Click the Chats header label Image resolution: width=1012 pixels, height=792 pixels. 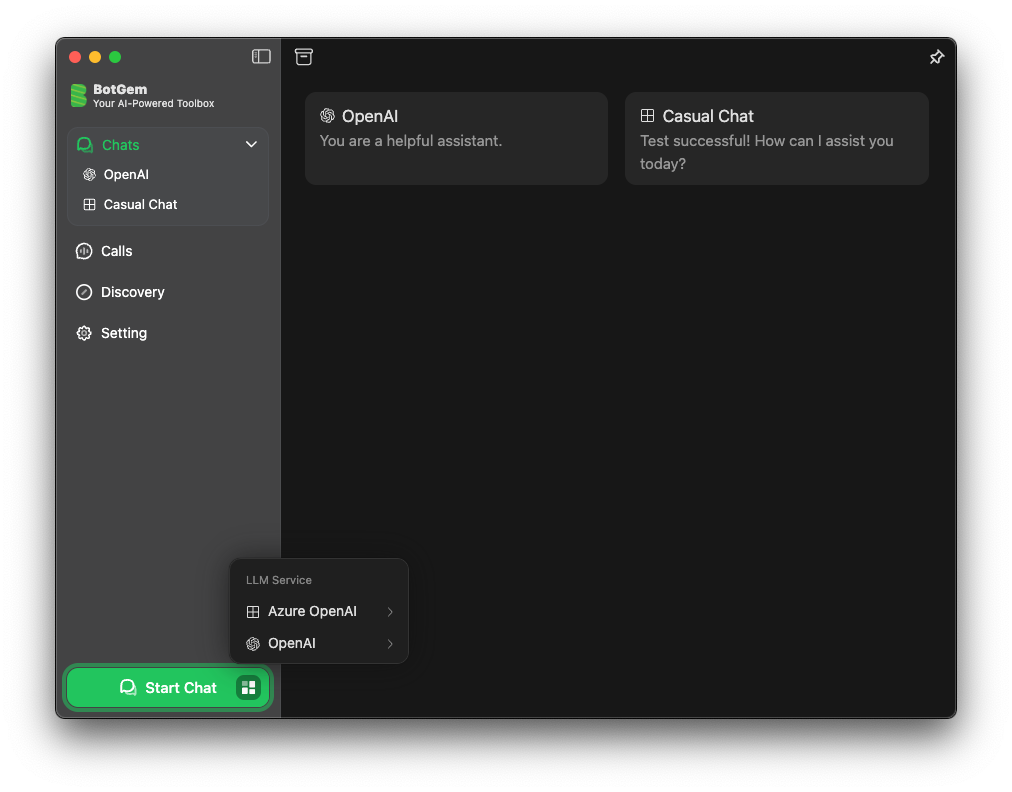click(x=121, y=145)
